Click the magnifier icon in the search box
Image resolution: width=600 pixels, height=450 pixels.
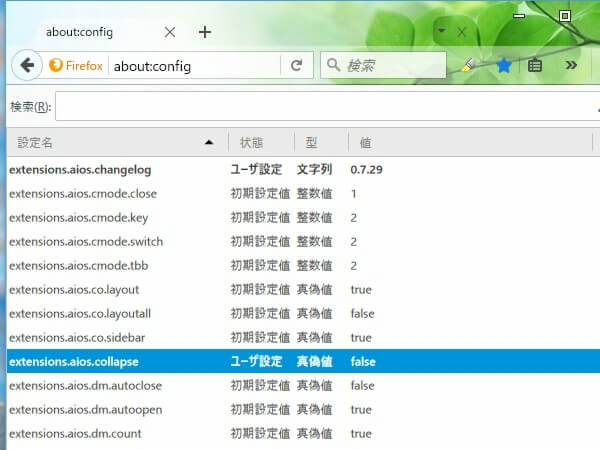(333, 65)
